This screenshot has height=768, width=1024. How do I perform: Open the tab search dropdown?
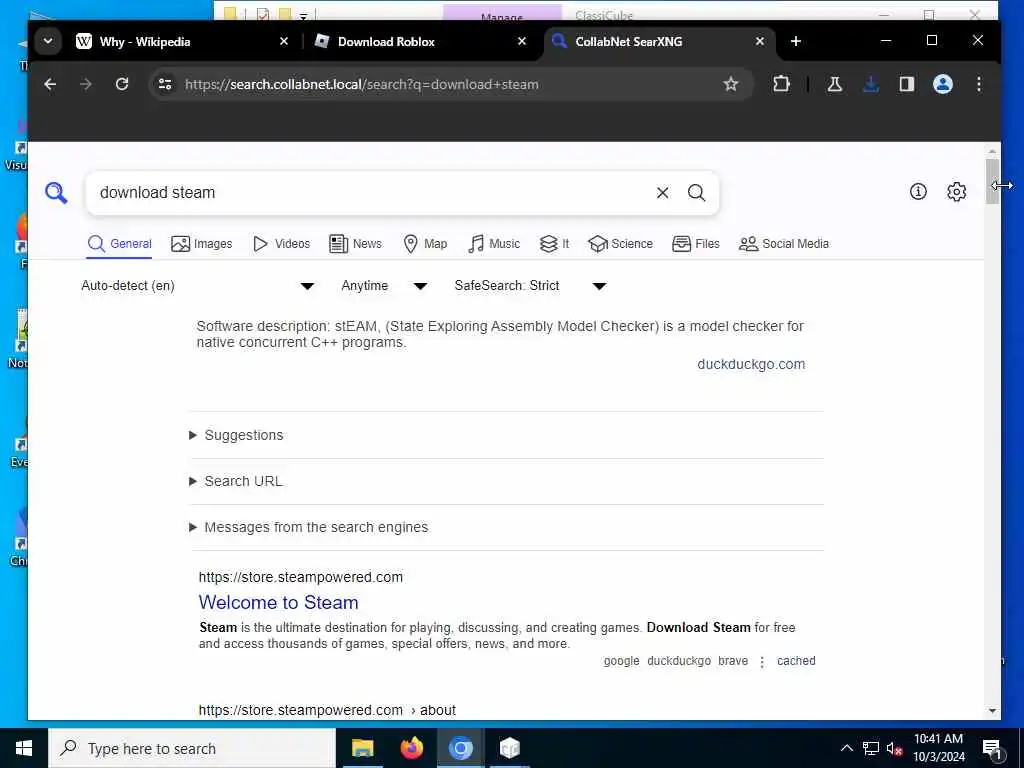pos(48,41)
